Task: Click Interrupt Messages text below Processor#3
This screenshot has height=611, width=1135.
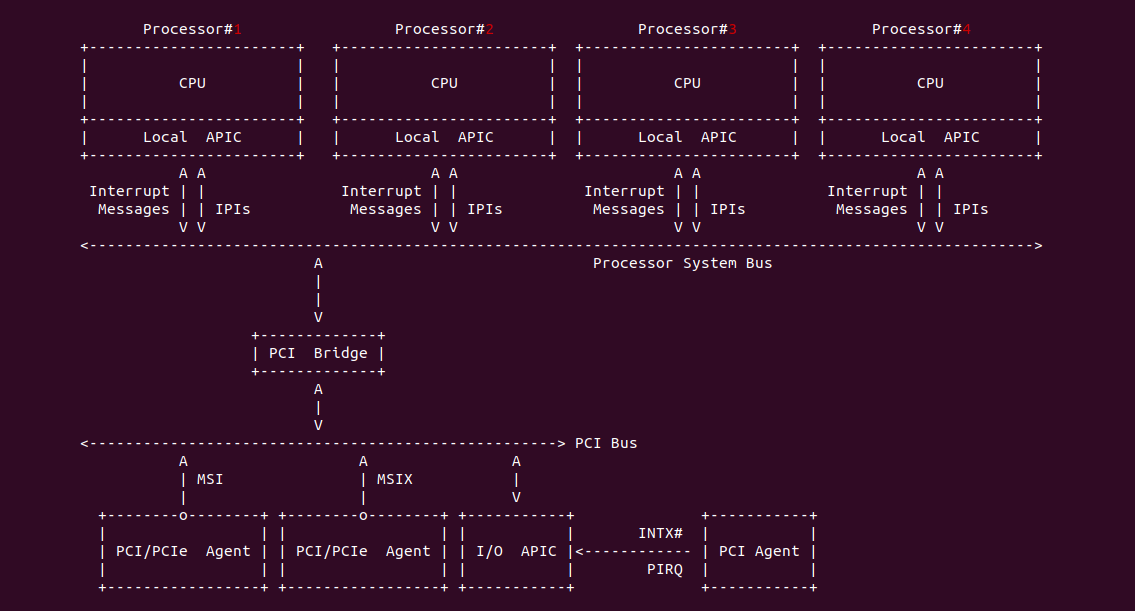Action: 628,200
